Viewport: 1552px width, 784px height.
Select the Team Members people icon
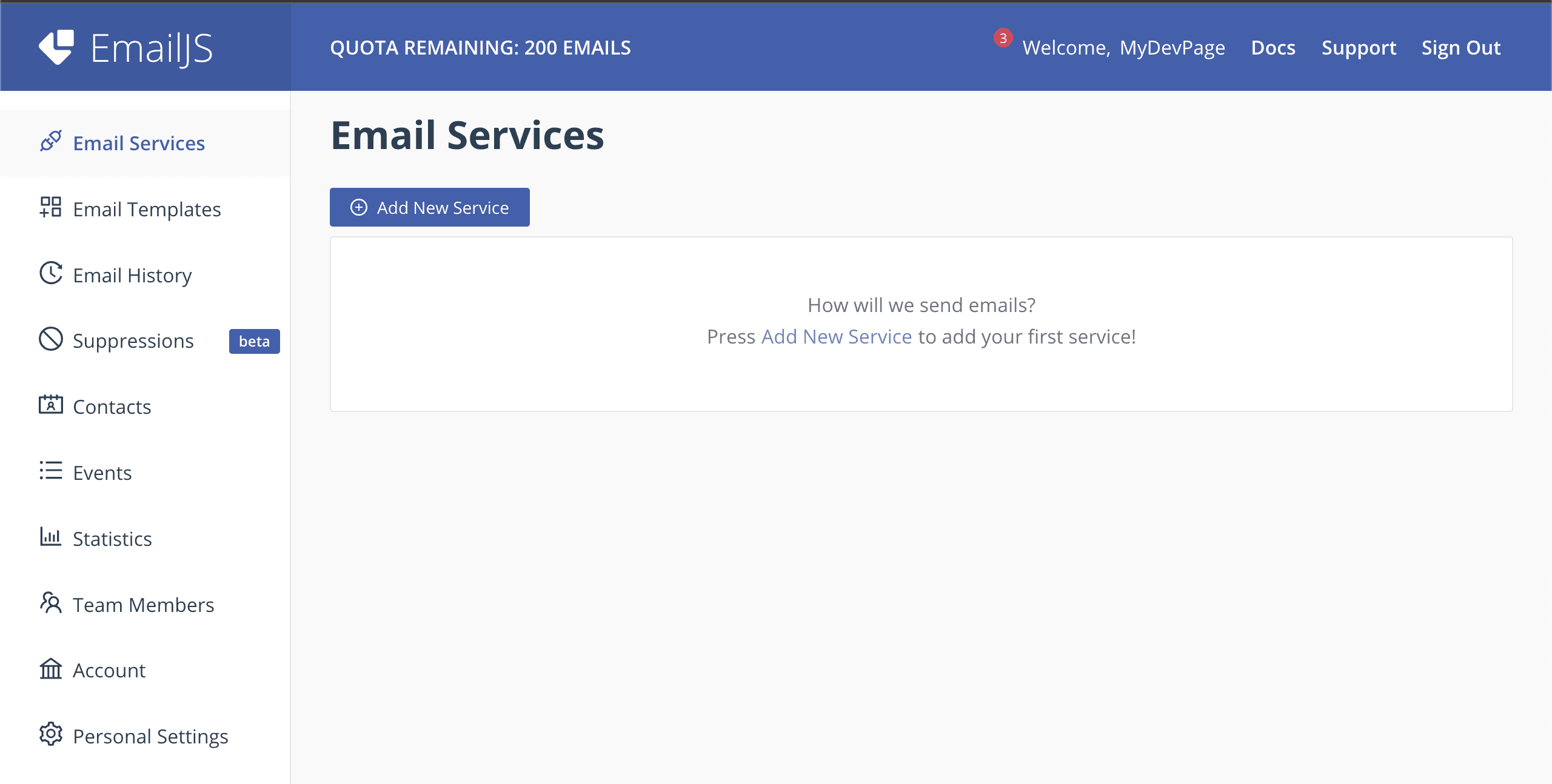click(52, 603)
